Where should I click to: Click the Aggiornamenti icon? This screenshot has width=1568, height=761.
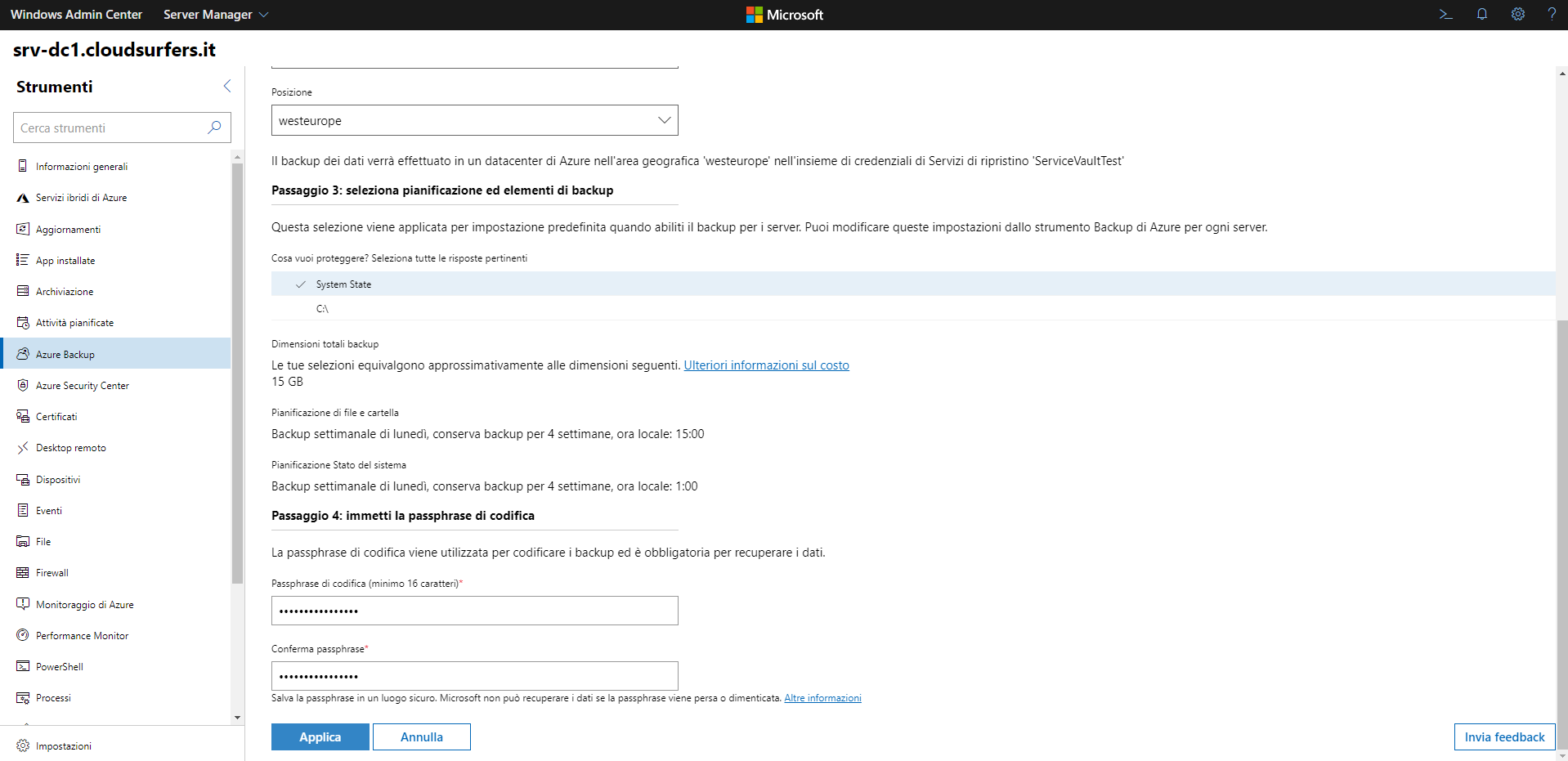(x=23, y=229)
